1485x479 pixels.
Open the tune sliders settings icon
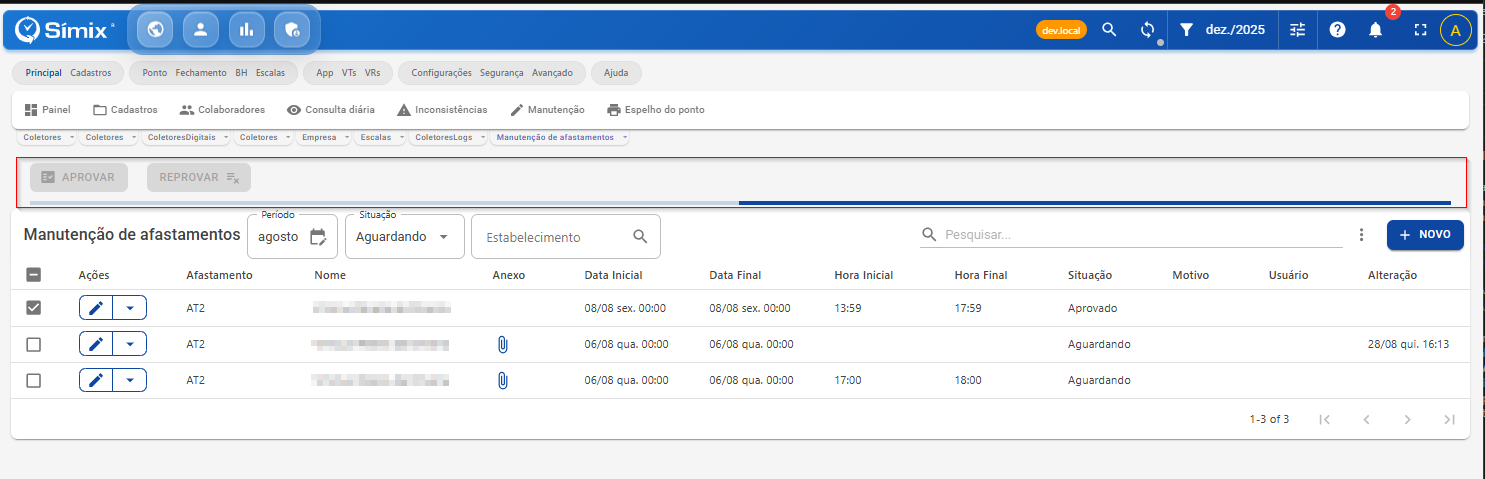coord(1298,30)
